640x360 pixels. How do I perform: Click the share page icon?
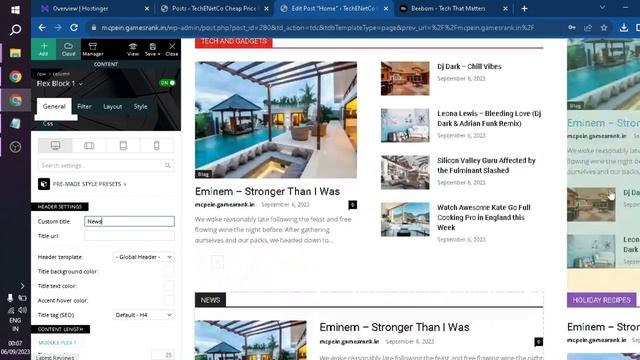tap(588, 28)
